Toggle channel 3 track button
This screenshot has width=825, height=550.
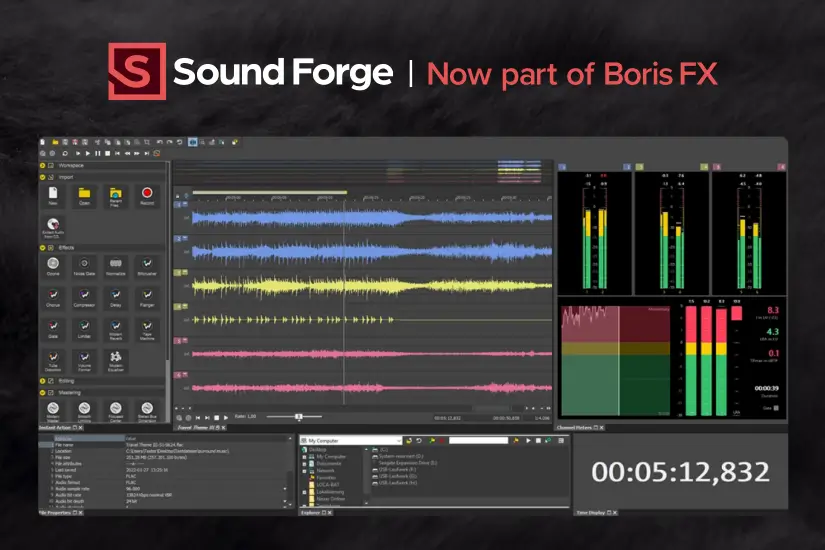pyautogui.click(x=178, y=273)
